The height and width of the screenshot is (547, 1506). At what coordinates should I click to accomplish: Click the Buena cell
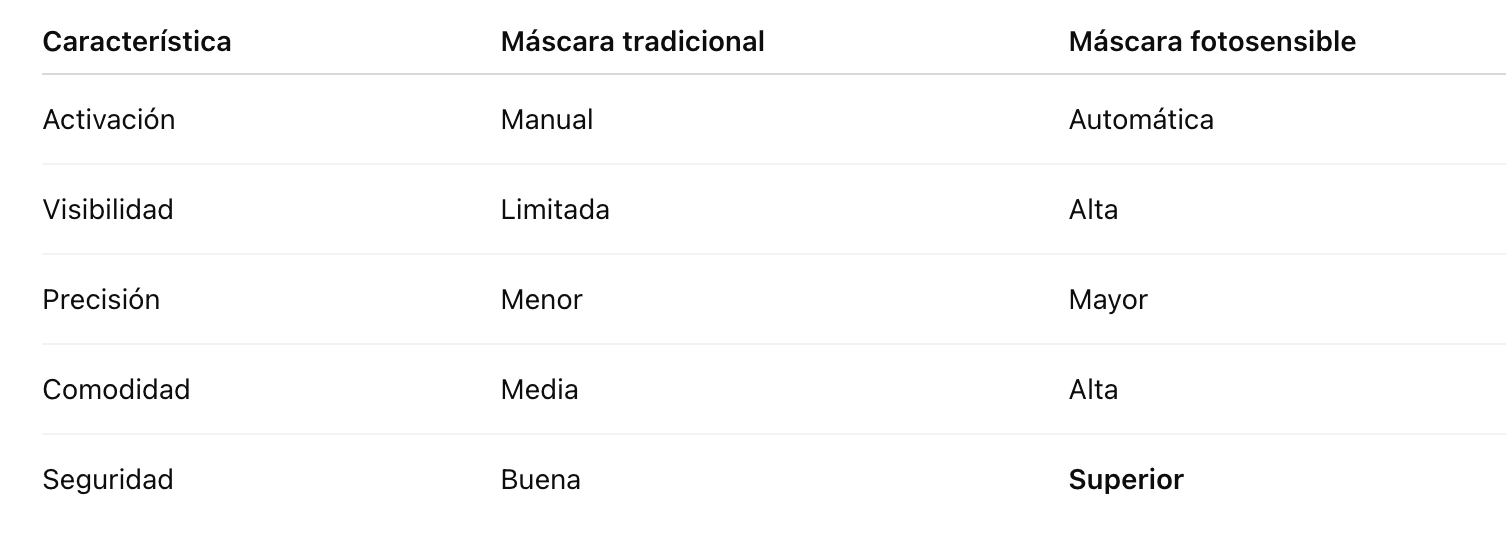(540, 480)
